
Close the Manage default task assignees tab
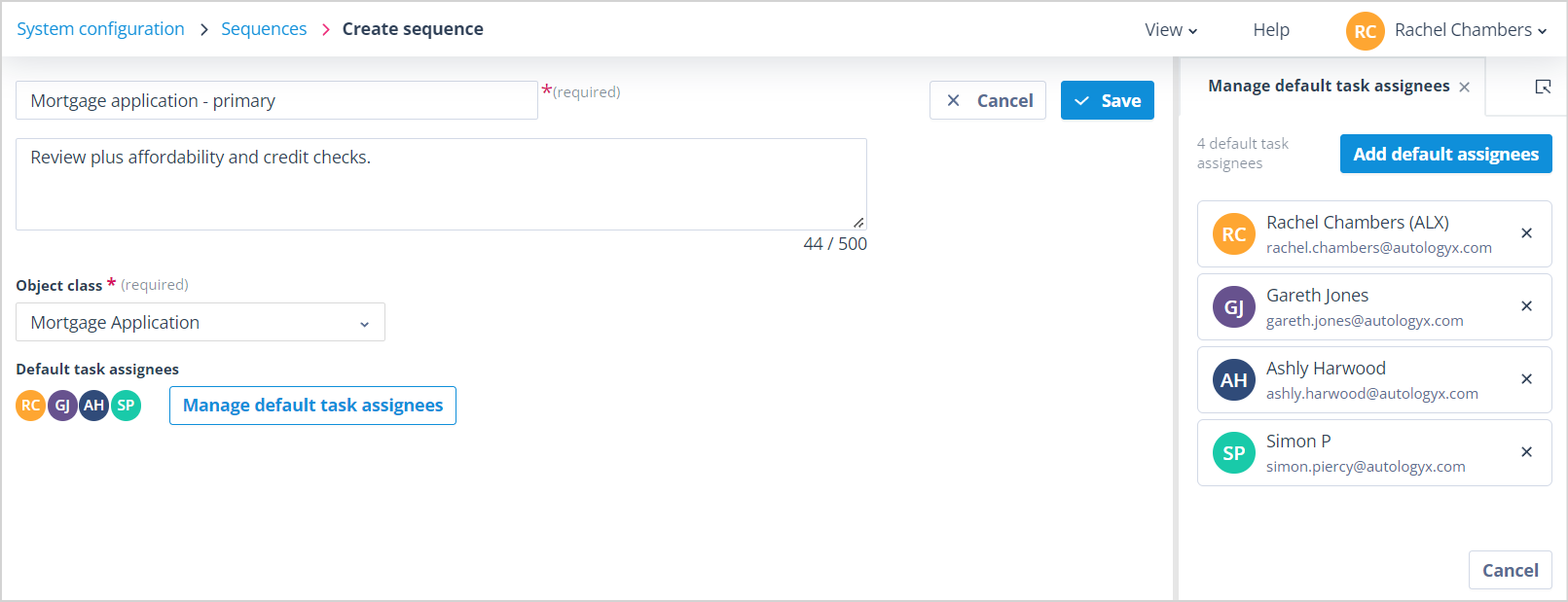(x=1464, y=88)
